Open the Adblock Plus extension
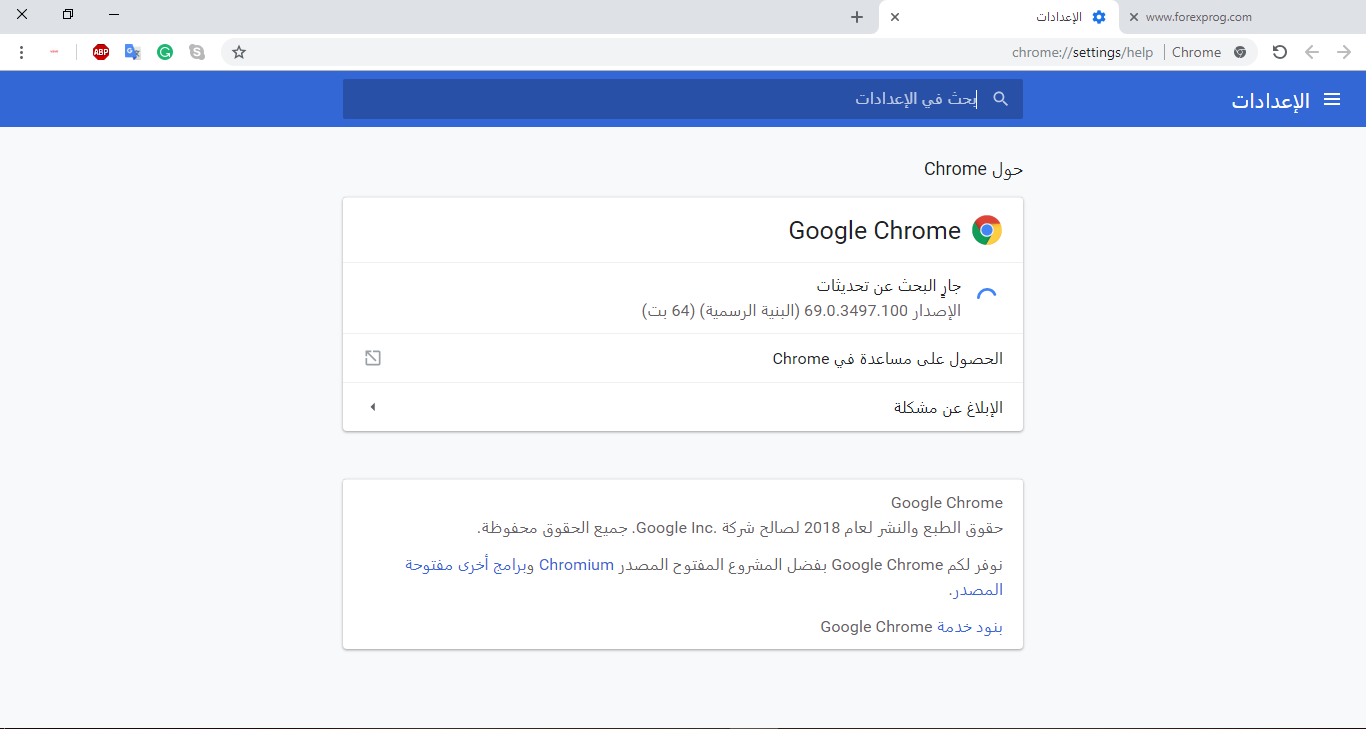 click(x=101, y=52)
